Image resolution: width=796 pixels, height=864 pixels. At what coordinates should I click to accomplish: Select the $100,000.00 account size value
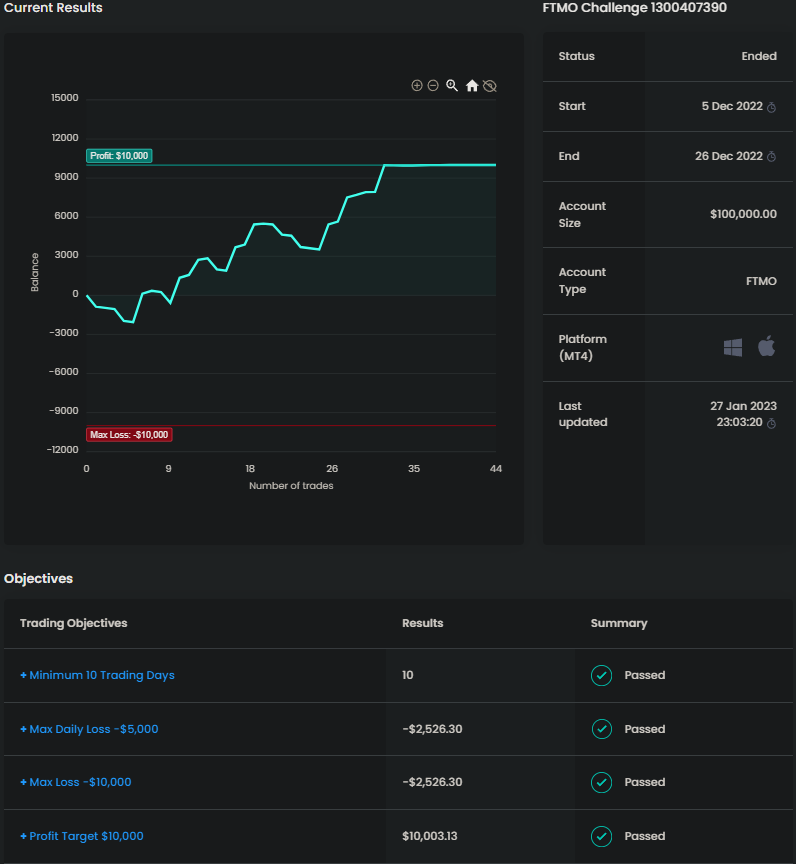click(744, 214)
